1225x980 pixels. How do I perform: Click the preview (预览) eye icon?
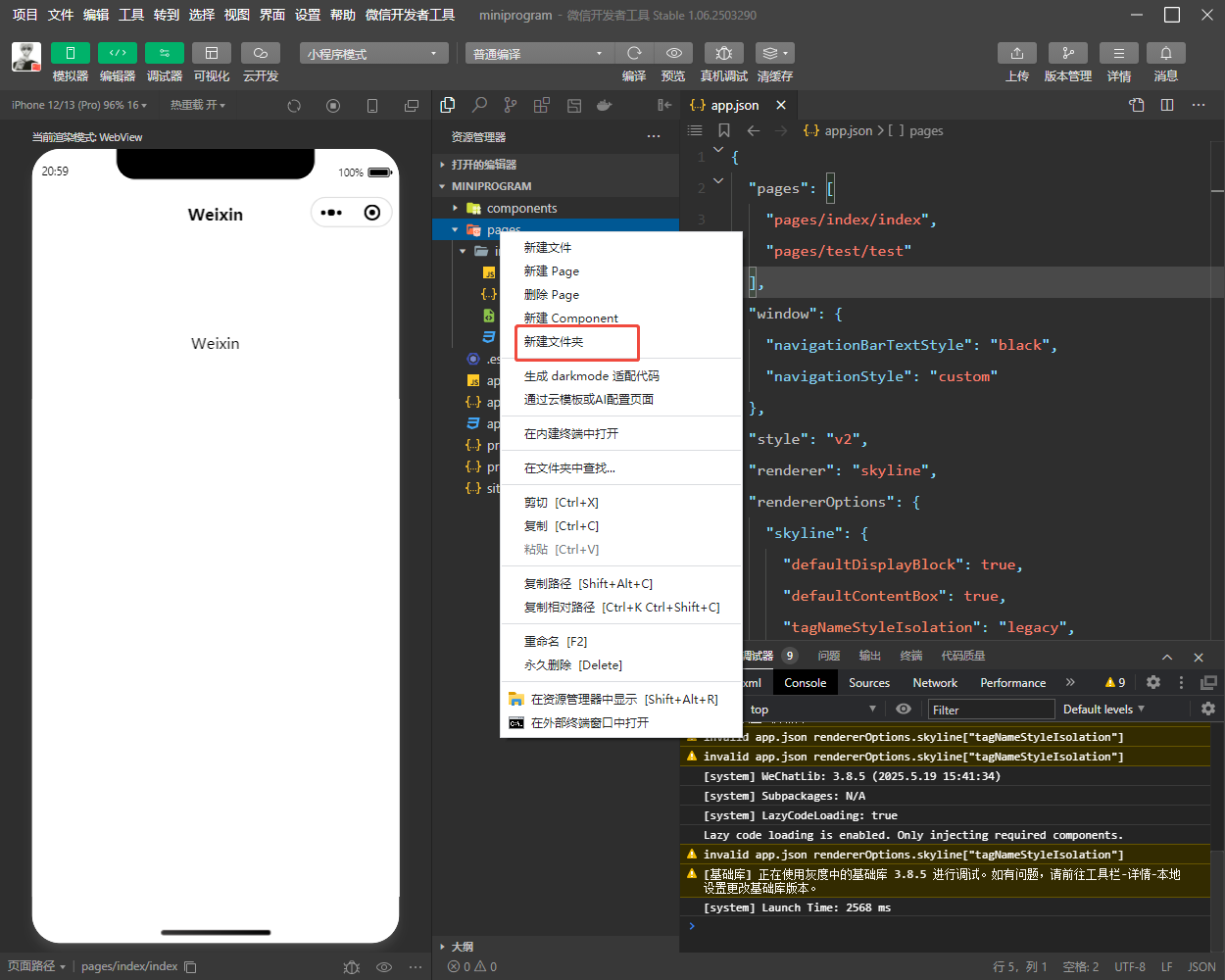click(673, 53)
